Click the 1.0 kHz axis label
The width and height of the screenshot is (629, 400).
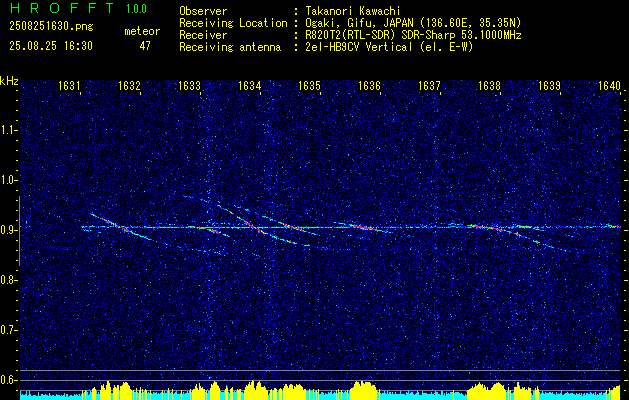(x=7, y=180)
